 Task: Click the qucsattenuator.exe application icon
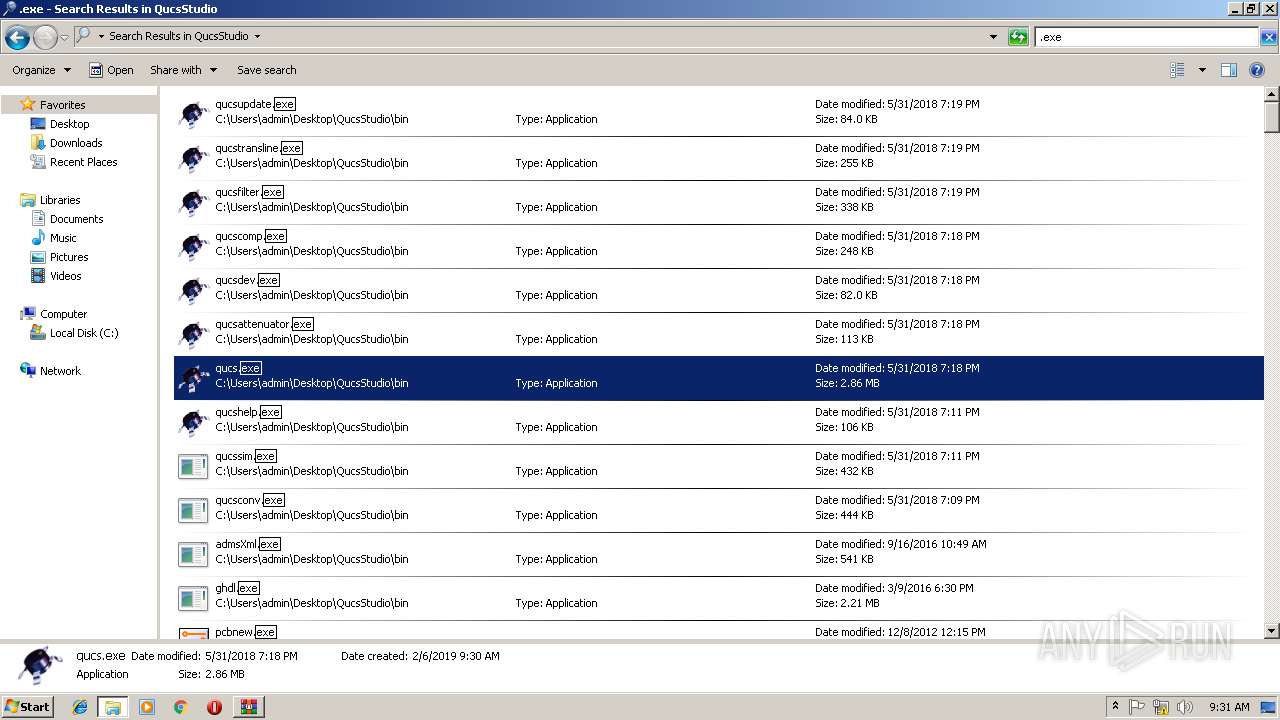point(193,334)
